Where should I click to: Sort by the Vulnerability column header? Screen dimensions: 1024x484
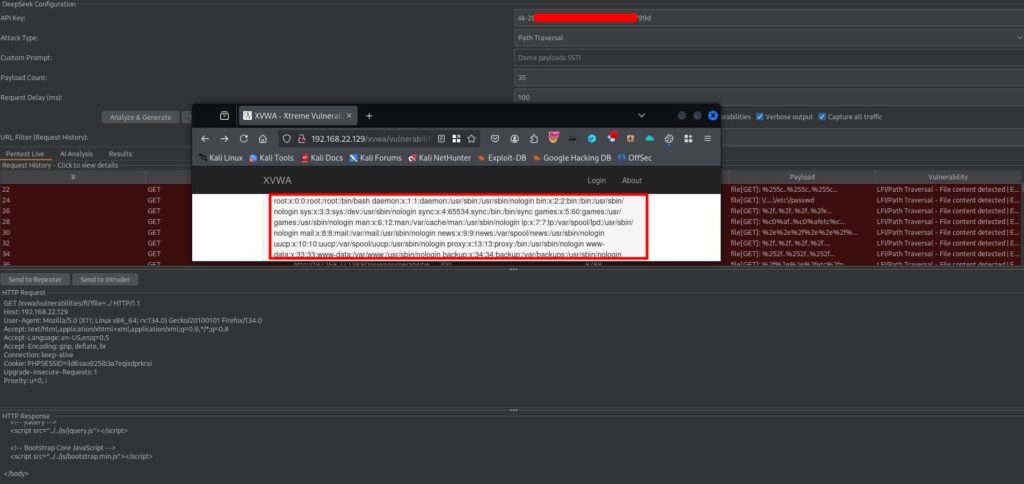click(948, 177)
